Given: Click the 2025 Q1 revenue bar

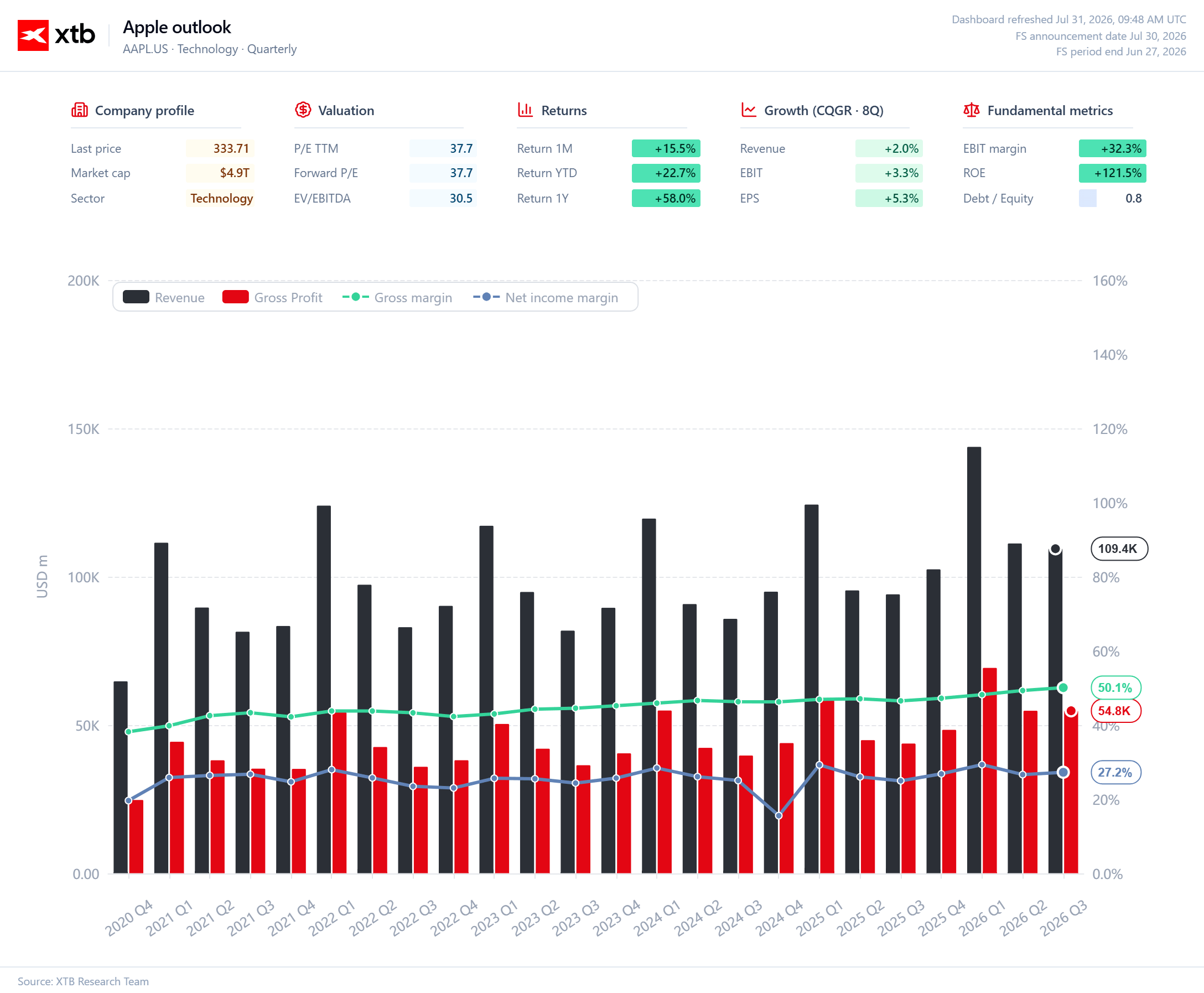Looking at the screenshot, I should [x=811, y=689].
